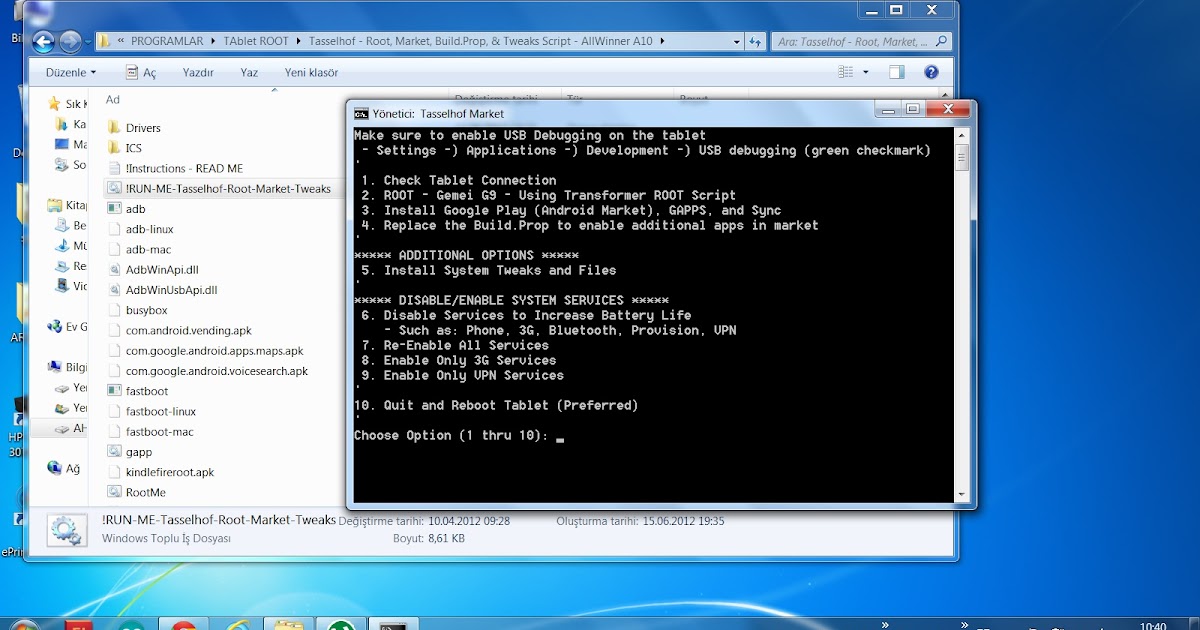Click the Aç toolbar button with document icon

(x=141, y=73)
